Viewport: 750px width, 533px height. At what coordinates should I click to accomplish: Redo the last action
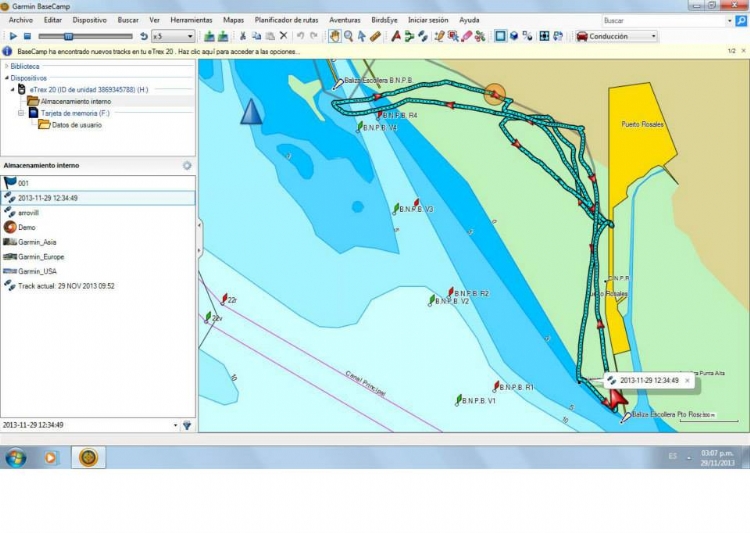(314, 36)
